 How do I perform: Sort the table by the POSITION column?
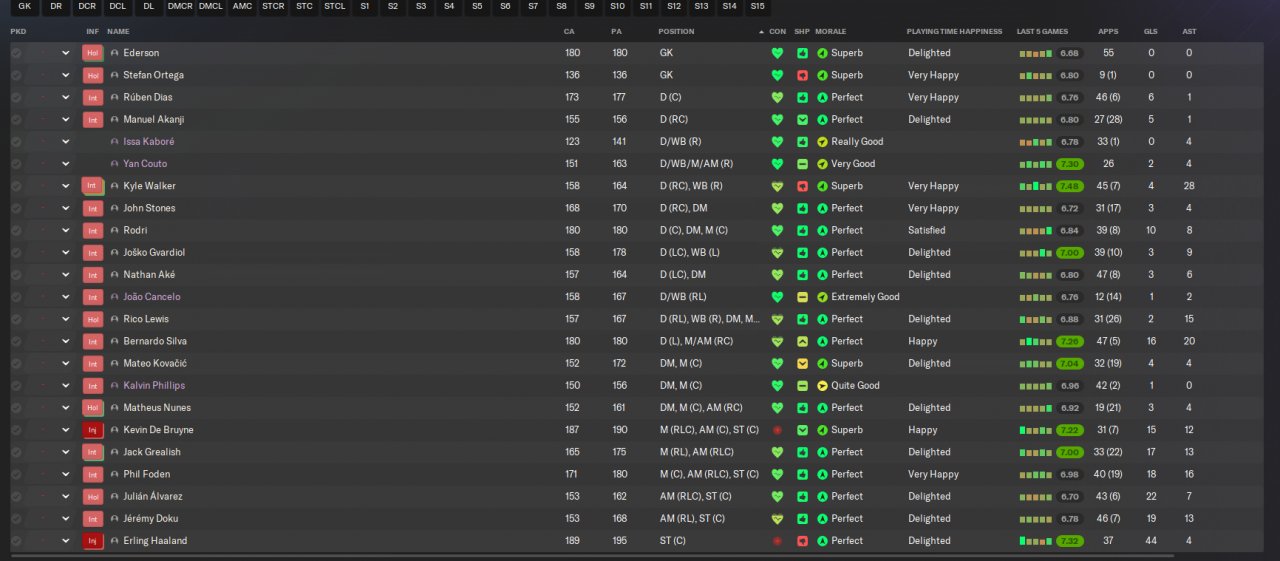pos(676,31)
